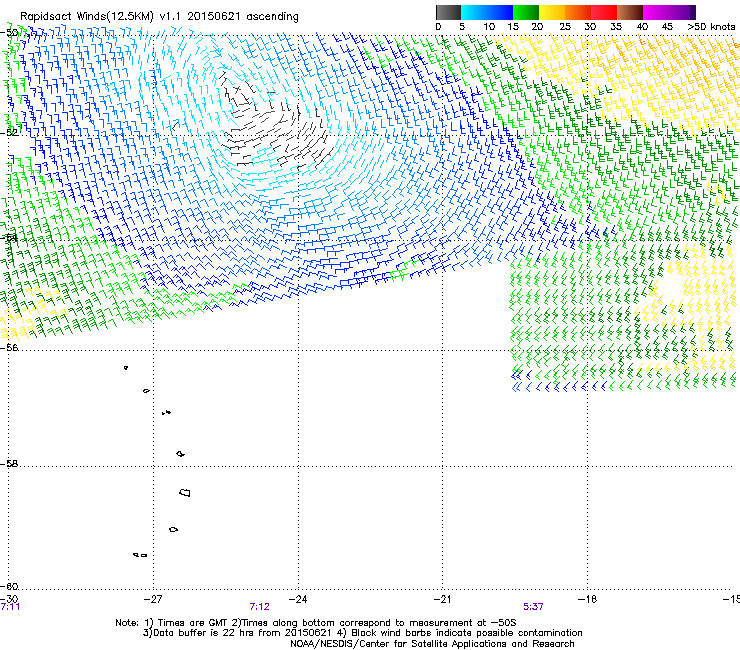Click the '-60' latitude axis label

[9, 586]
